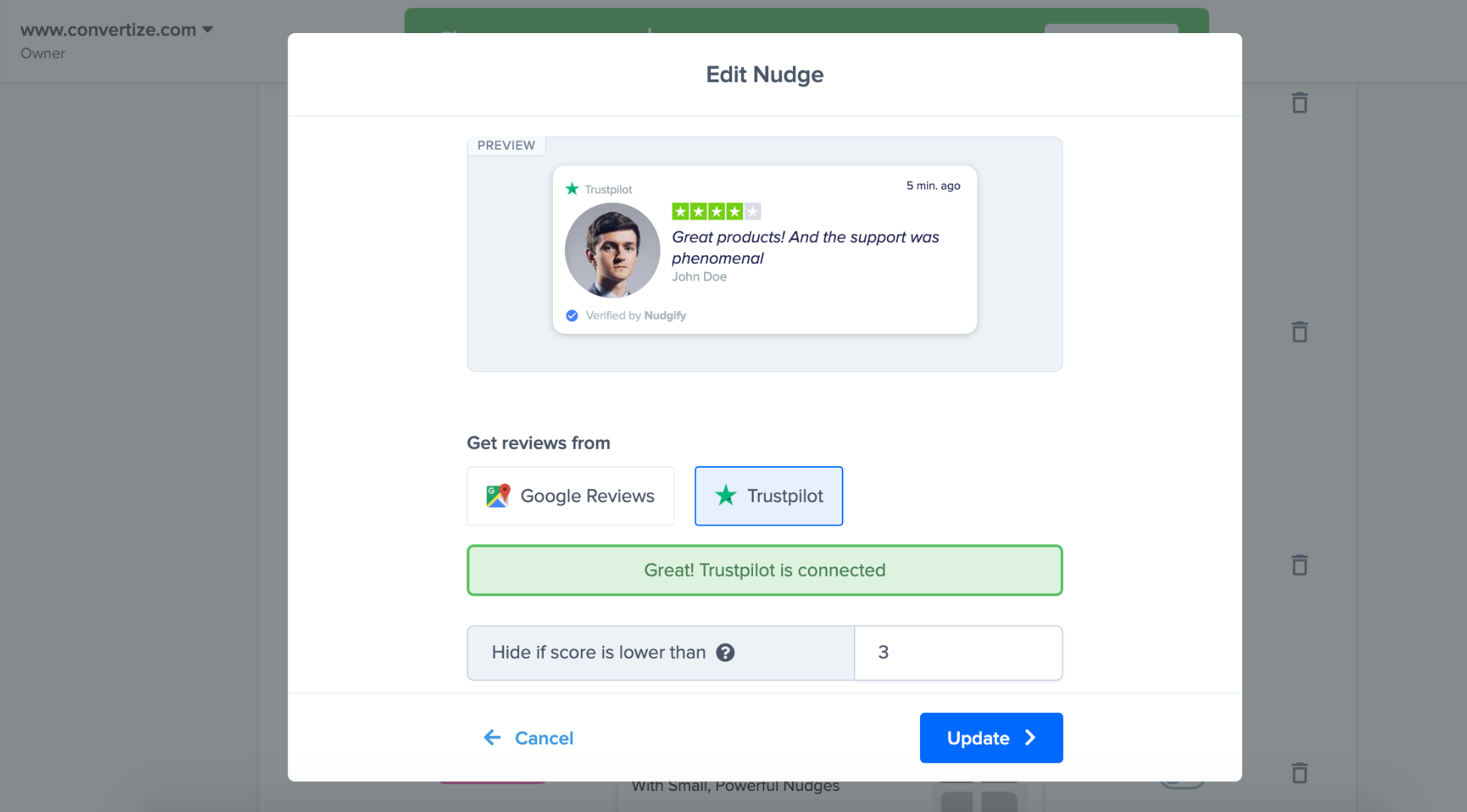Click the third trash icon from the top

tap(1299, 565)
